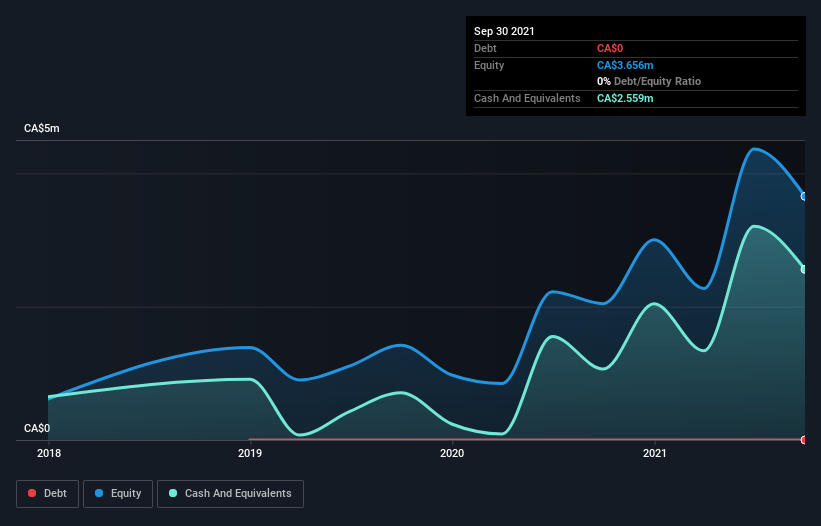Click the 2019 x-axis label

click(250, 453)
